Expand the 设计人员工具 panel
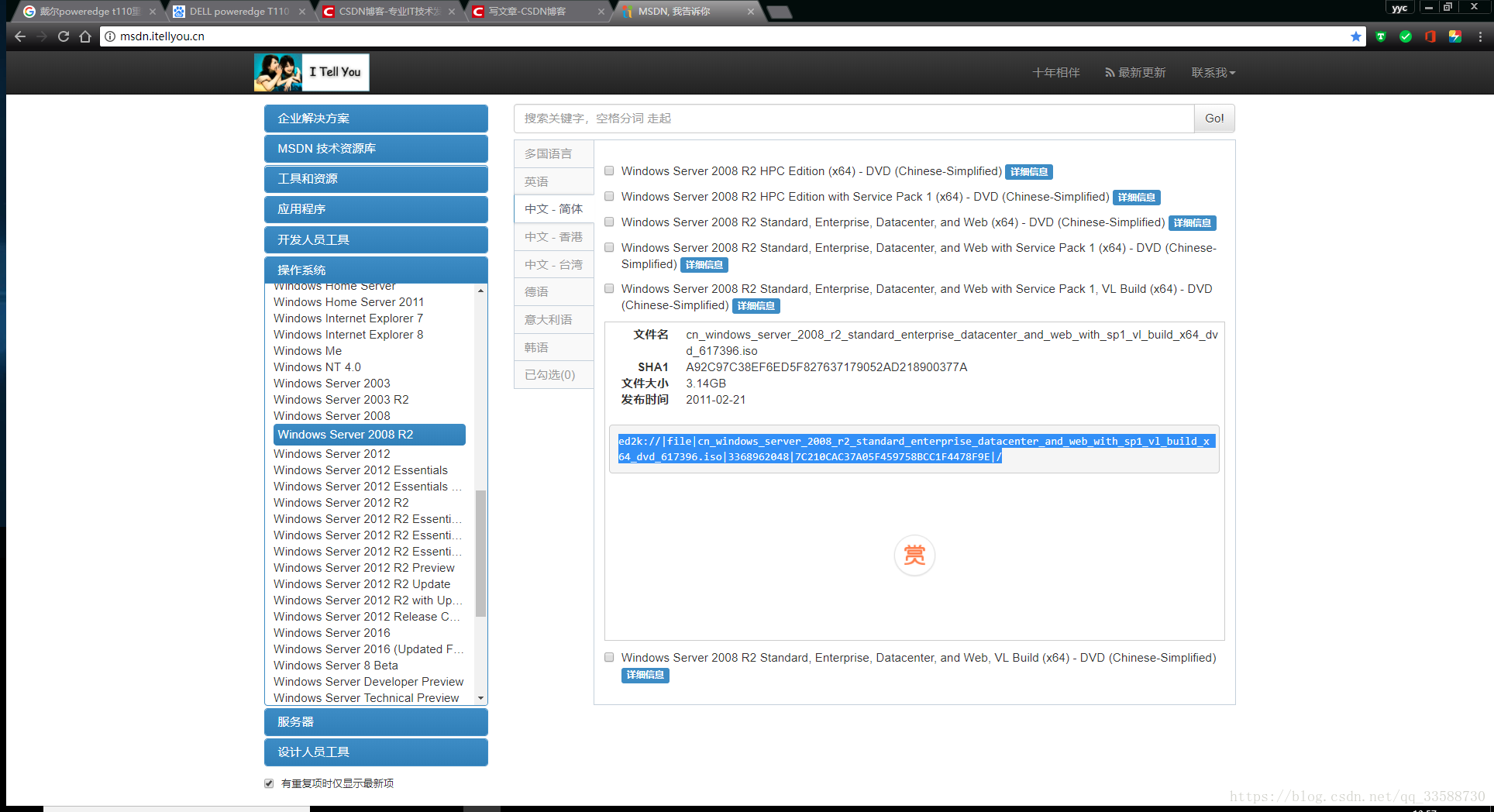1494x812 pixels. click(376, 752)
